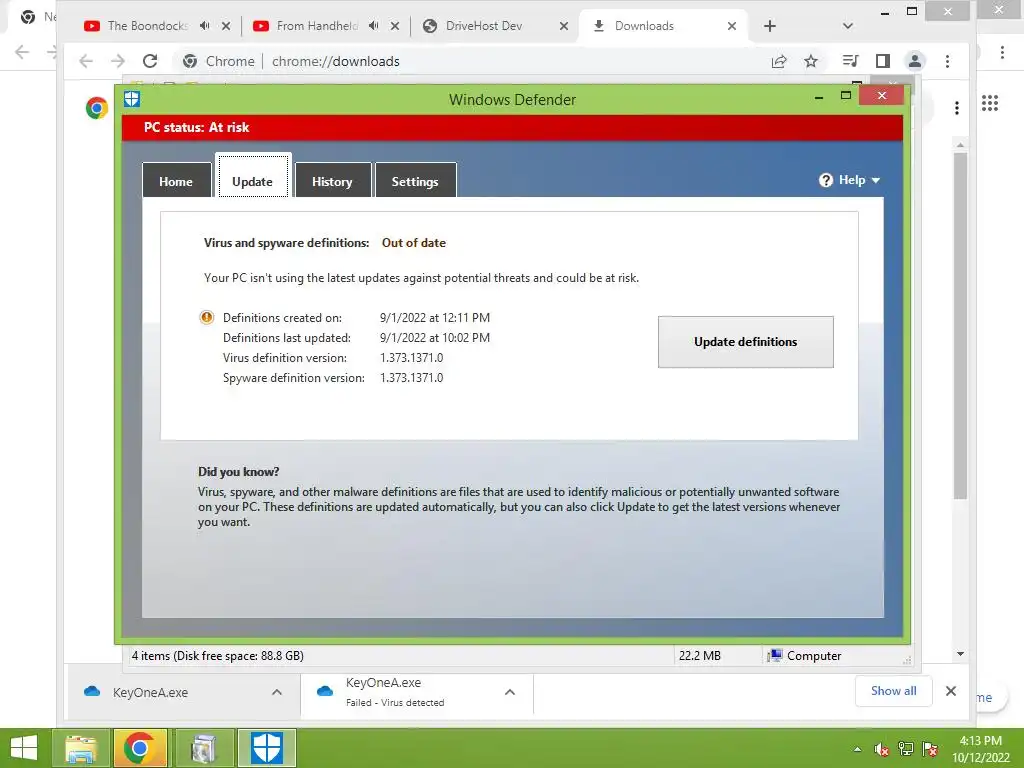Open a new Chrome tab
The width and height of the screenshot is (1024, 768).
(x=770, y=26)
